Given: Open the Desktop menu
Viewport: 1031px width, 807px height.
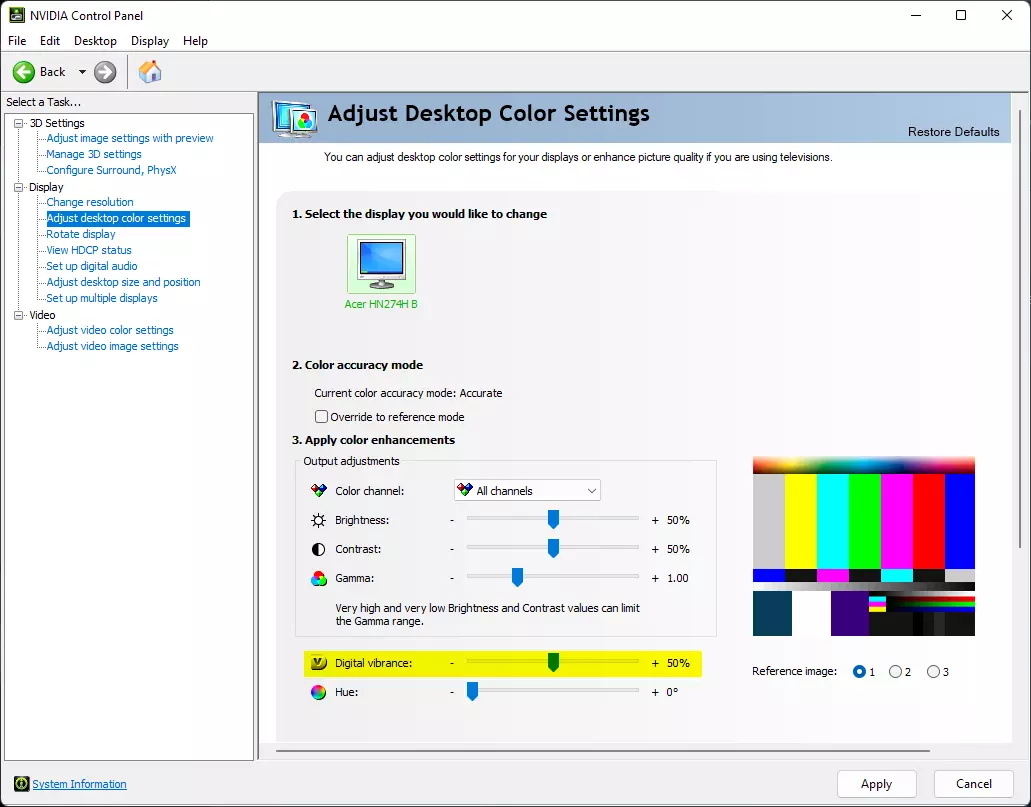Looking at the screenshot, I should (x=95, y=41).
